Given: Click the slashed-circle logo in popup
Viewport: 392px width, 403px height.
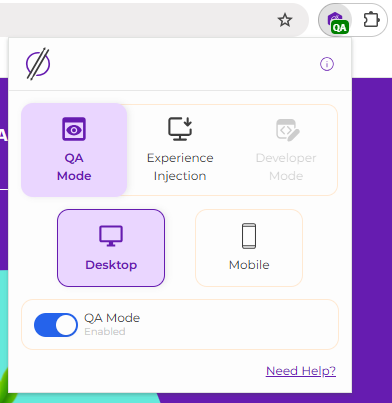Looking at the screenshot, I should tap(38, 64).
